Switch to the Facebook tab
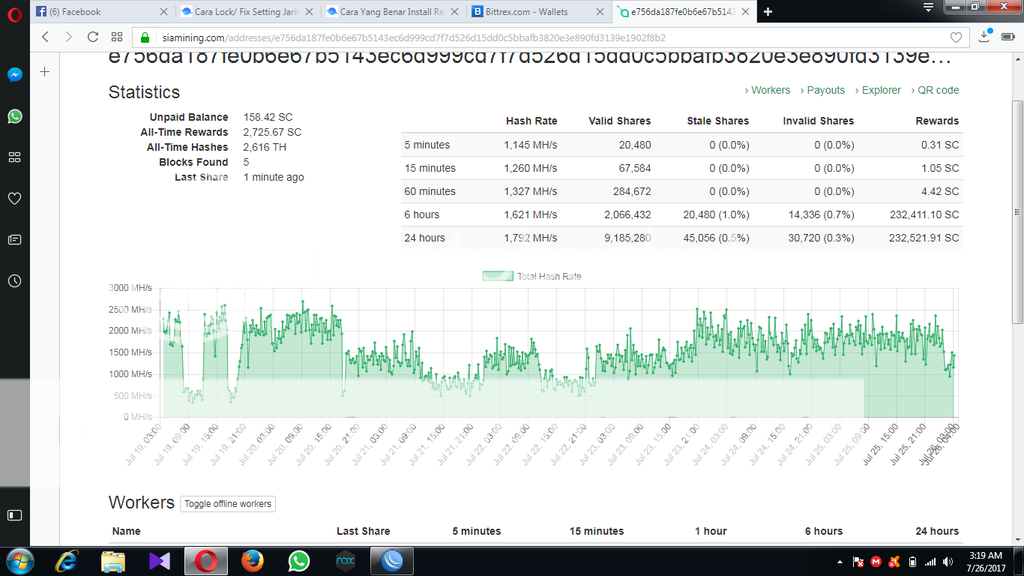This screenshot has width=1024, height=576. click(100, 12)
